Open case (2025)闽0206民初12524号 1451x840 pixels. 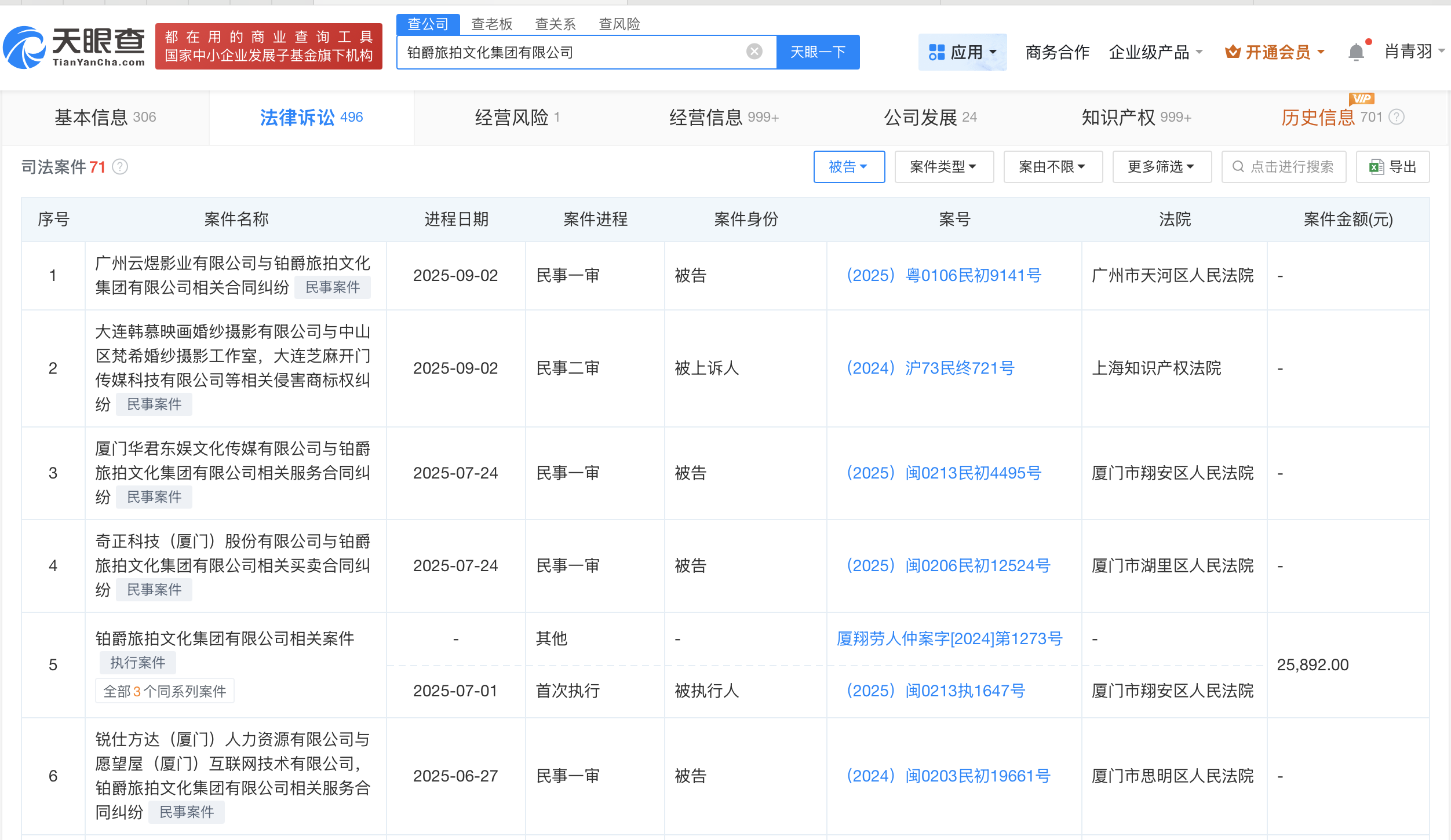click(x=948, y=565)
